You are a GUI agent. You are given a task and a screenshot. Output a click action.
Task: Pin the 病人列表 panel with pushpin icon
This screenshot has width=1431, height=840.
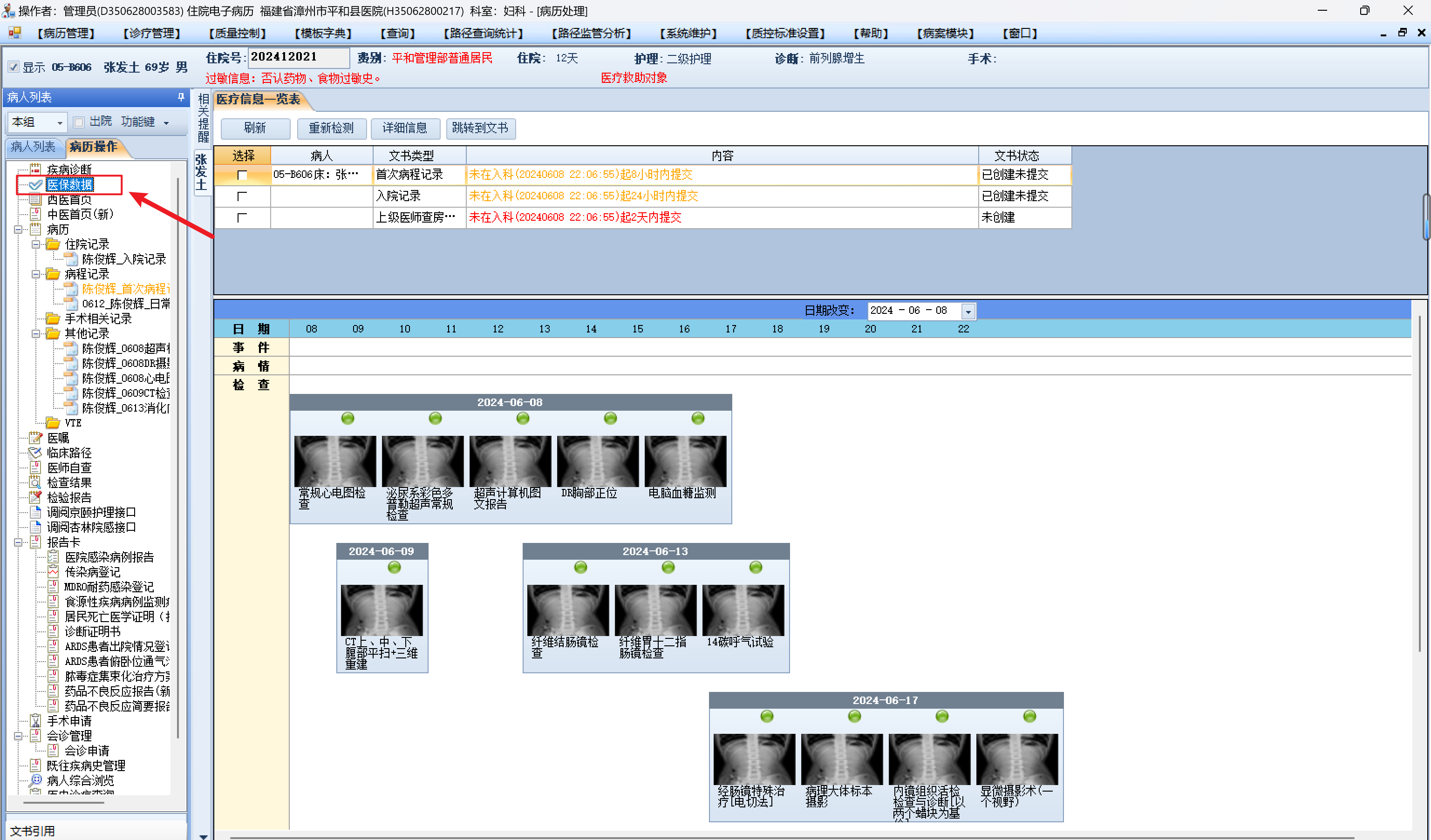(181, 97)
